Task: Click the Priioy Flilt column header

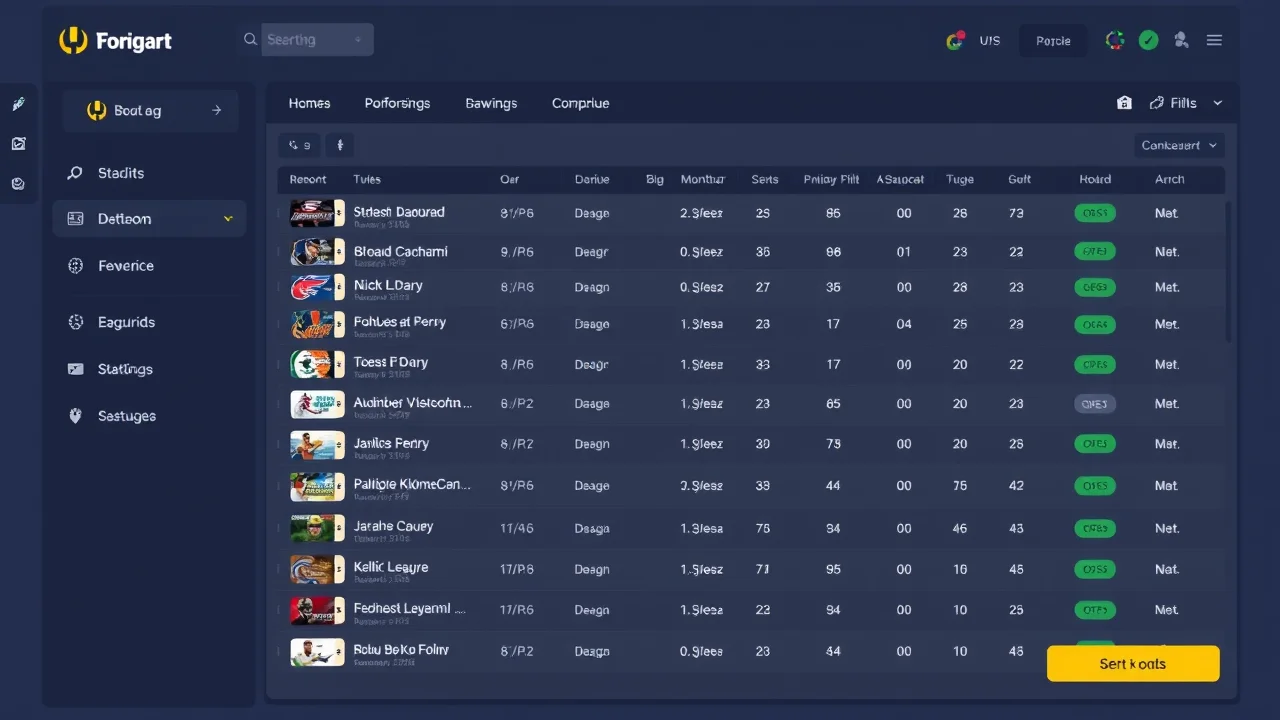Action: tap(831, 180)
